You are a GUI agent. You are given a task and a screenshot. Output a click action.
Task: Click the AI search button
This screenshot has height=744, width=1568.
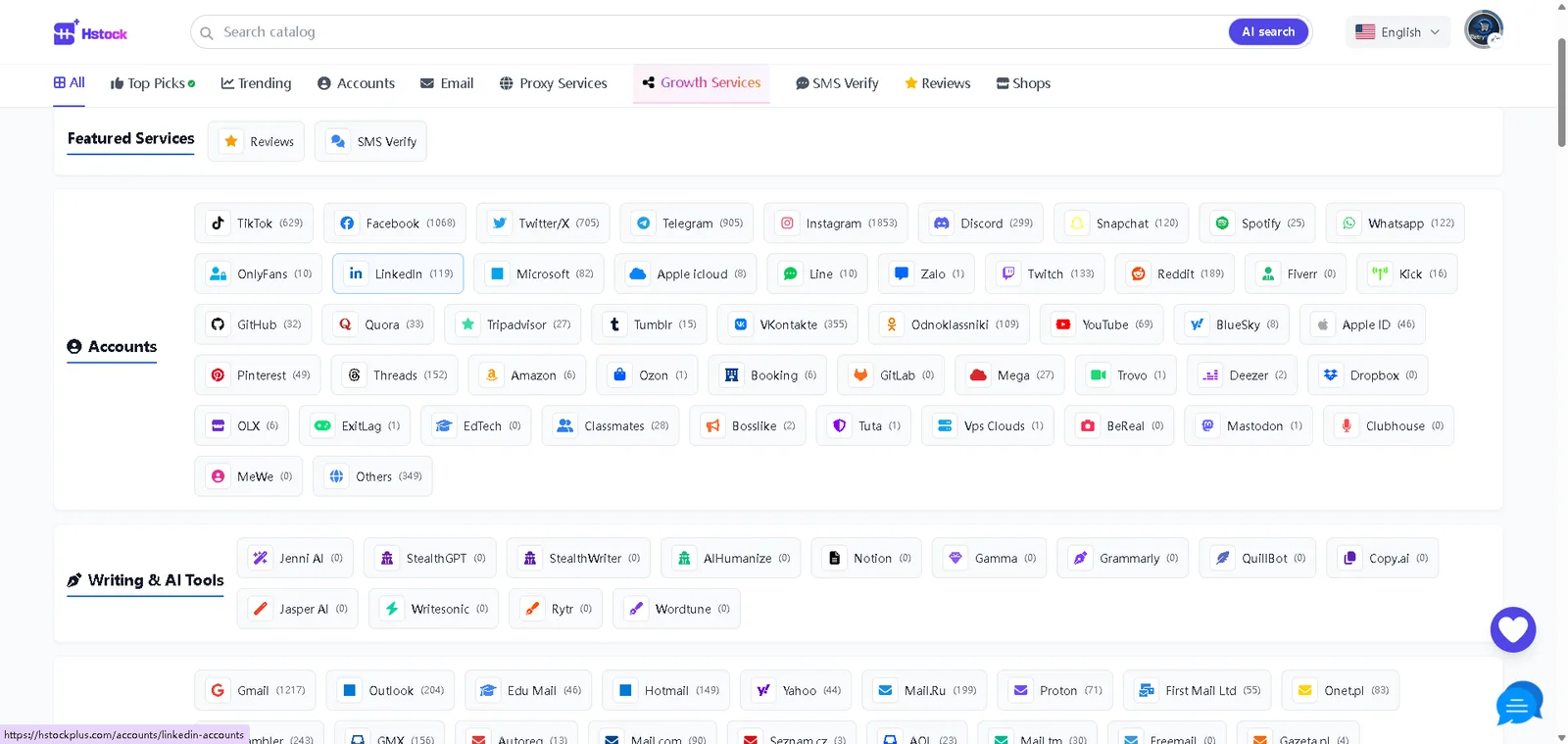[x=1268, y=32]
